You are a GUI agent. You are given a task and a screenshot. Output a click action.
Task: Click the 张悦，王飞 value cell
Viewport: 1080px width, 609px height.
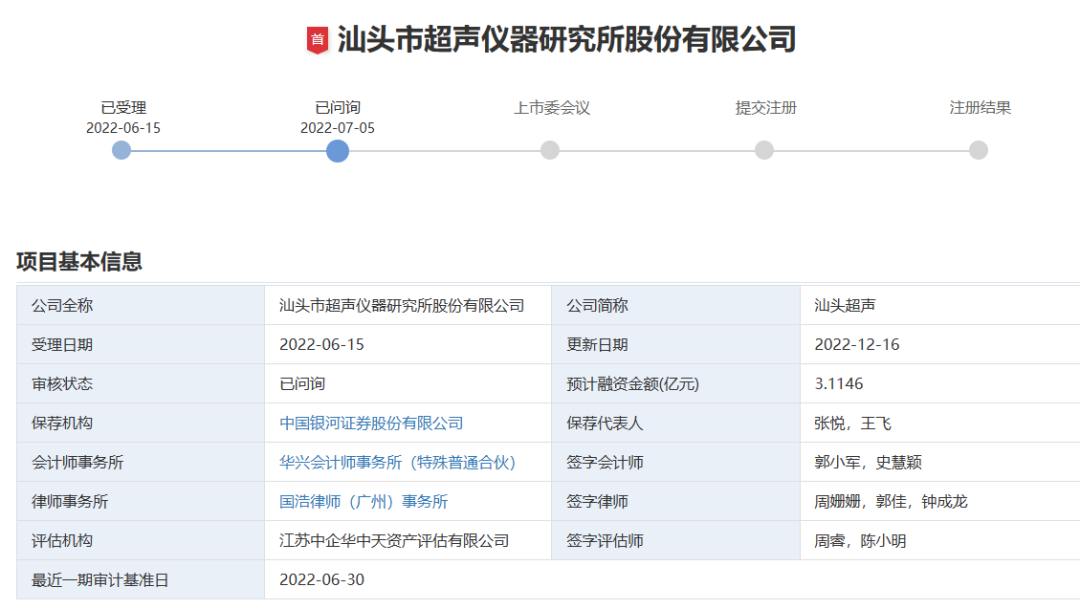click(x=940, y=423)
